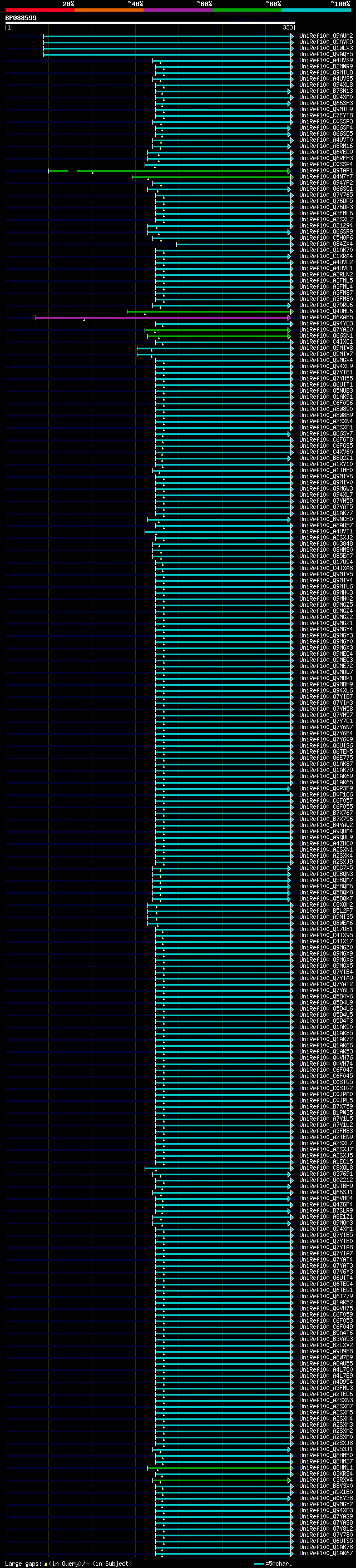Click the green UniRef100_Q8HM11 alignment bar
Viewport: 356px width, 1568px height.
click(x=219, y=1468)
